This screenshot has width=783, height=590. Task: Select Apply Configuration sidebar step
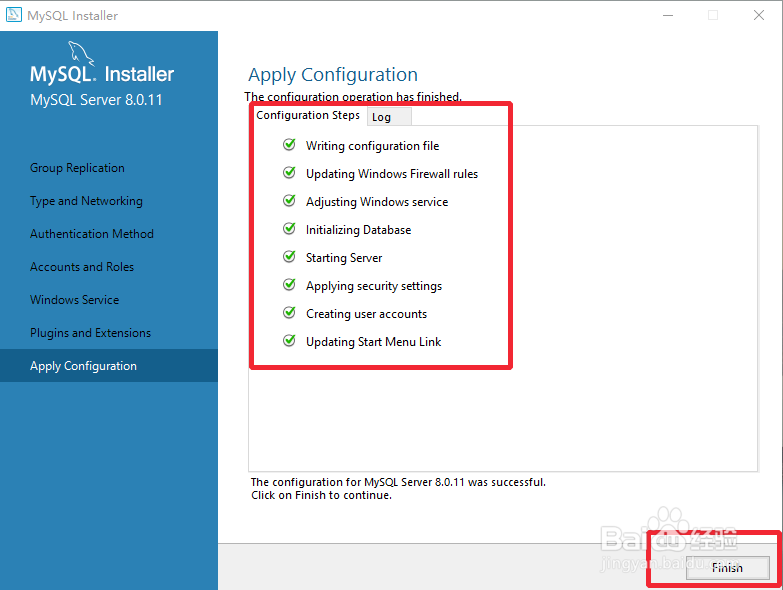click(109, 365)
